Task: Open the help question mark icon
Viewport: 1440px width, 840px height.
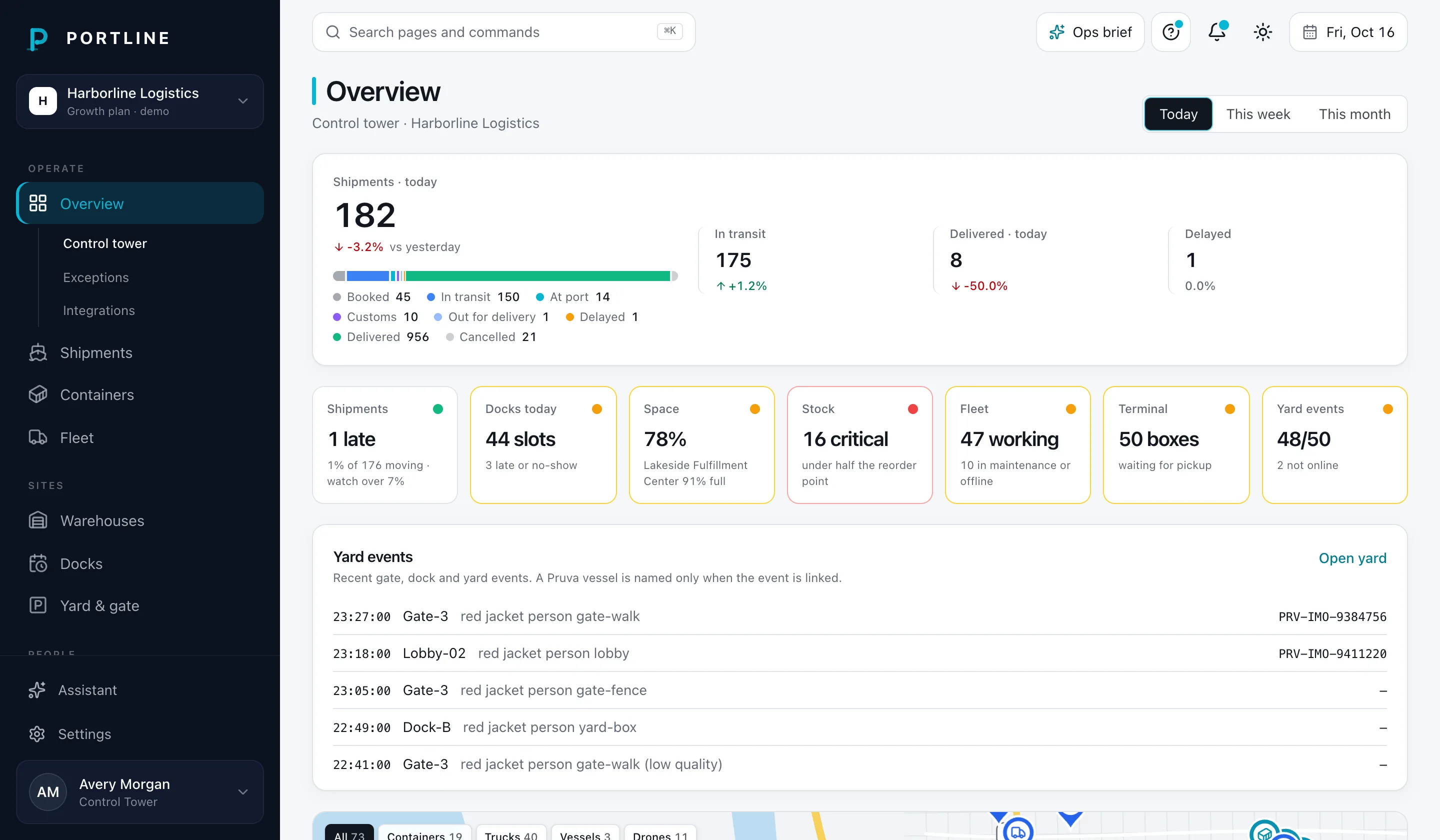Action: (x=1170, y=32)
